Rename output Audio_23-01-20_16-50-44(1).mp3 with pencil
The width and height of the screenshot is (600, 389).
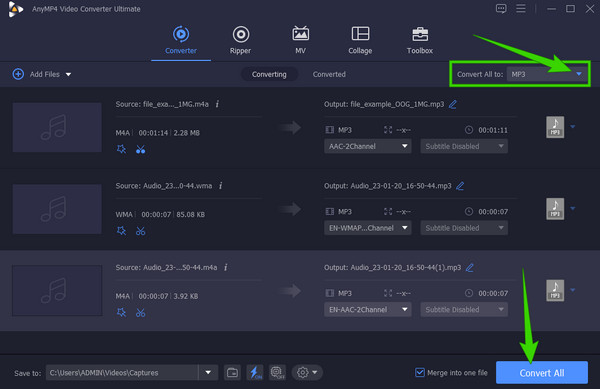(x=470, y=267)
